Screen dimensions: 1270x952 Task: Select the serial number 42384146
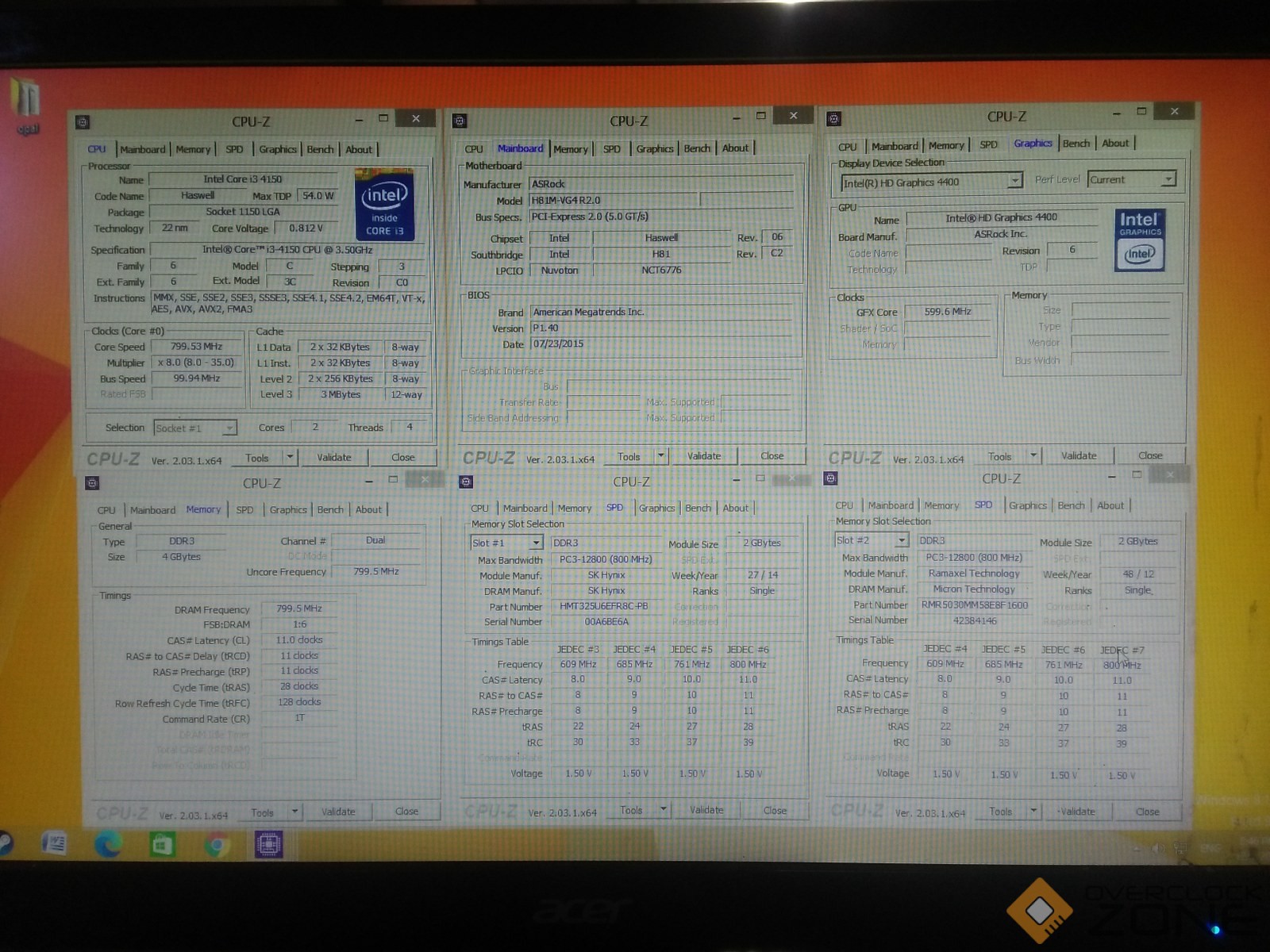point(974,620)
